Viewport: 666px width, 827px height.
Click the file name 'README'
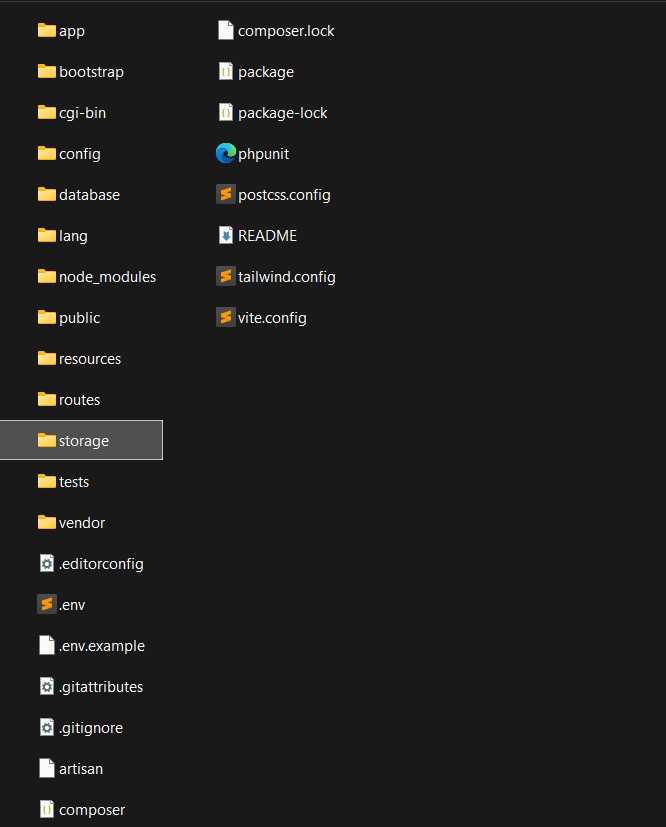coord(267,236)
